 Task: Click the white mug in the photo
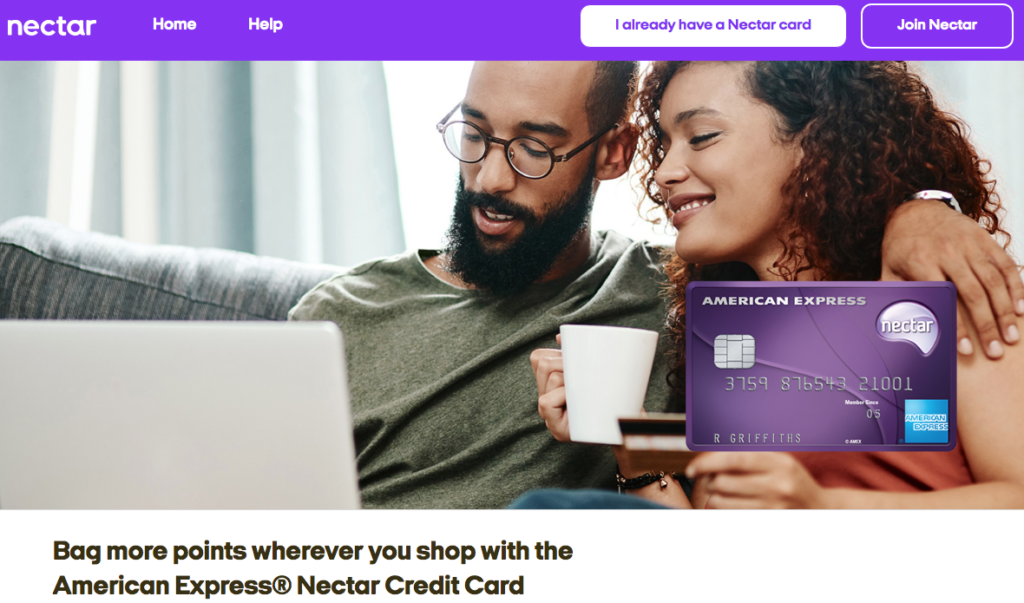(607, 383)
